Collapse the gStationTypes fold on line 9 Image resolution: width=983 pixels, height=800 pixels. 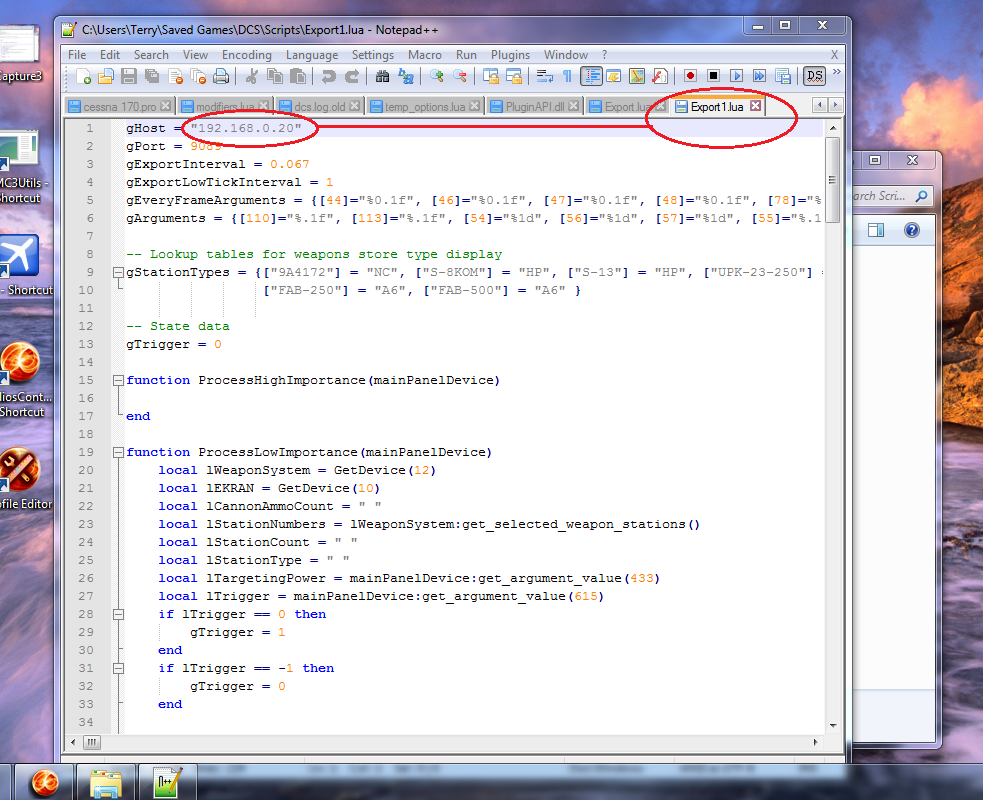[x=119, y=272]
